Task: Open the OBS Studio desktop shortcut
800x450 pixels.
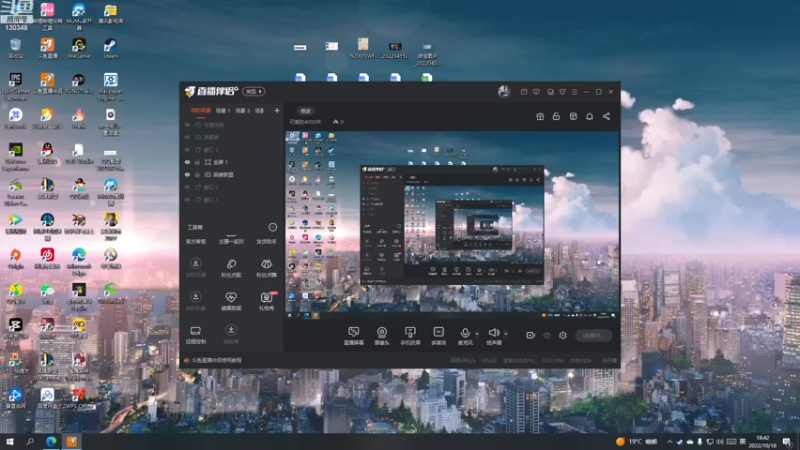Action: [x=79, y=154]
